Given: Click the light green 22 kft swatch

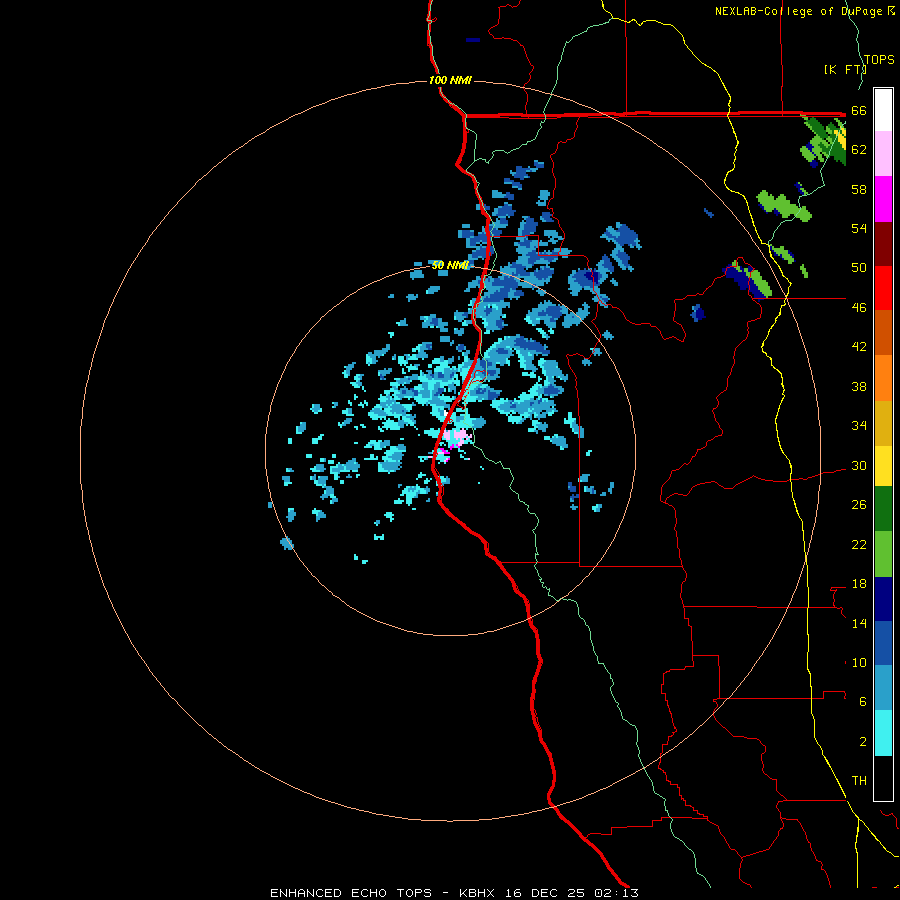Looking at the screenshot, I should [883, 554].
